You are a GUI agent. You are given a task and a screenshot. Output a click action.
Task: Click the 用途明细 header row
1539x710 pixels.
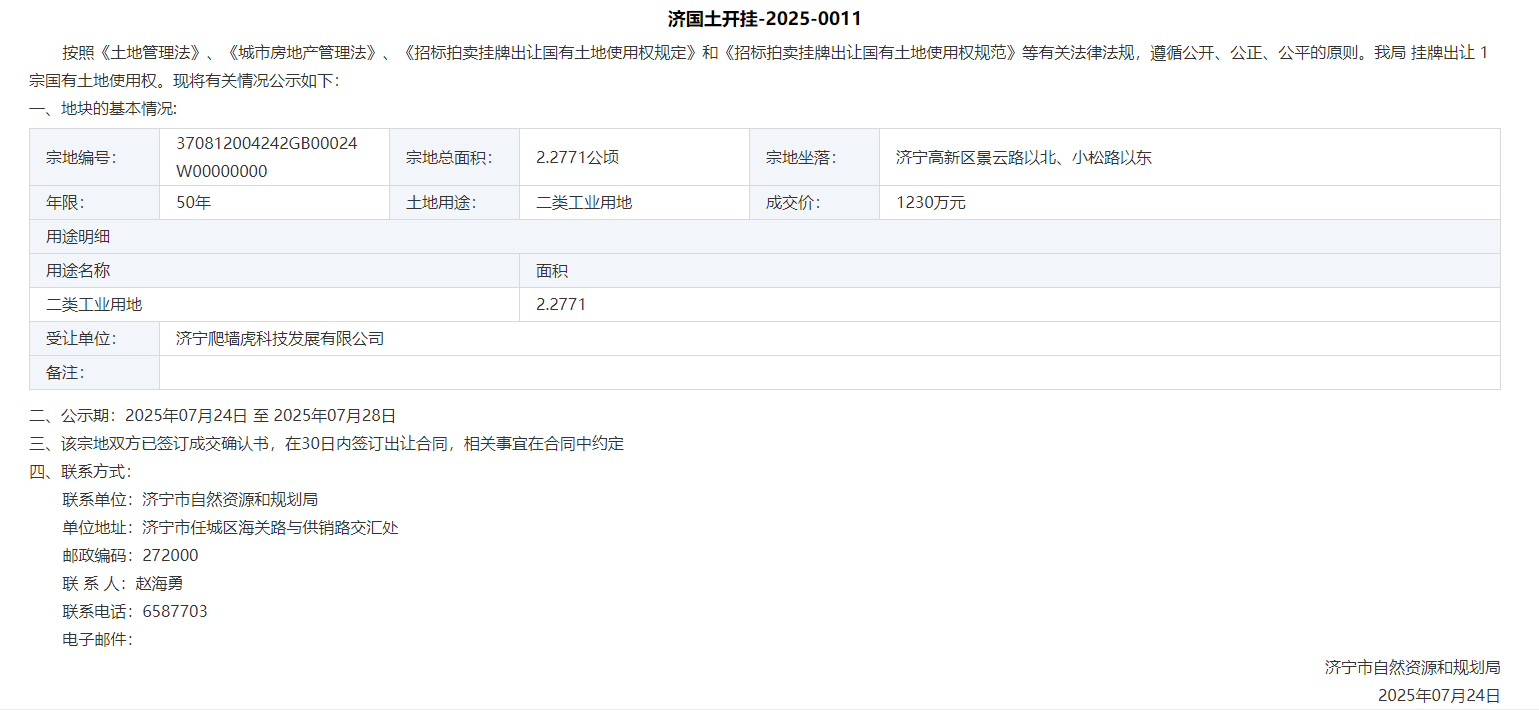pyautogui.click(x=765, y=237)
